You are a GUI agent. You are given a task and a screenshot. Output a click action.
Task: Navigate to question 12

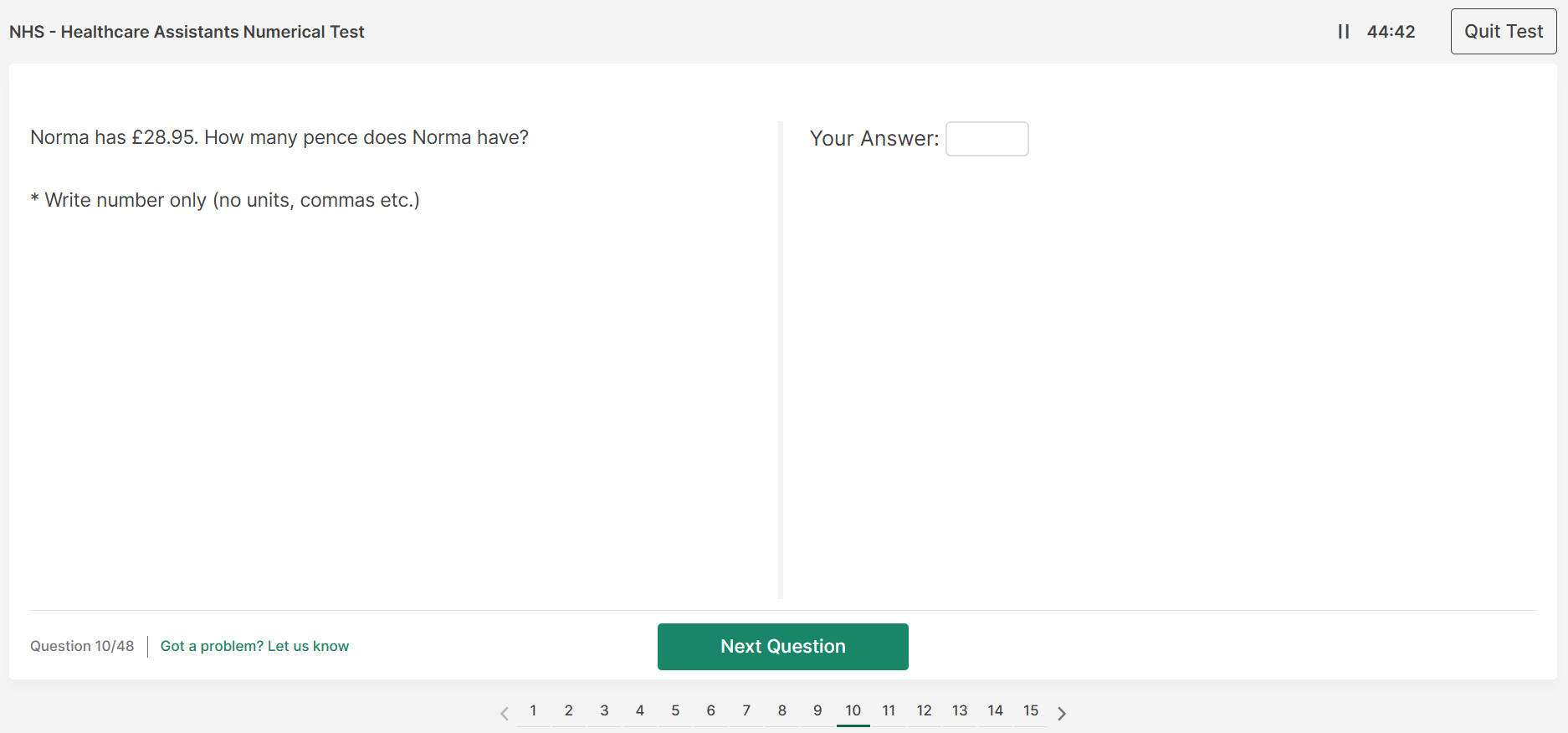[924, 710]
